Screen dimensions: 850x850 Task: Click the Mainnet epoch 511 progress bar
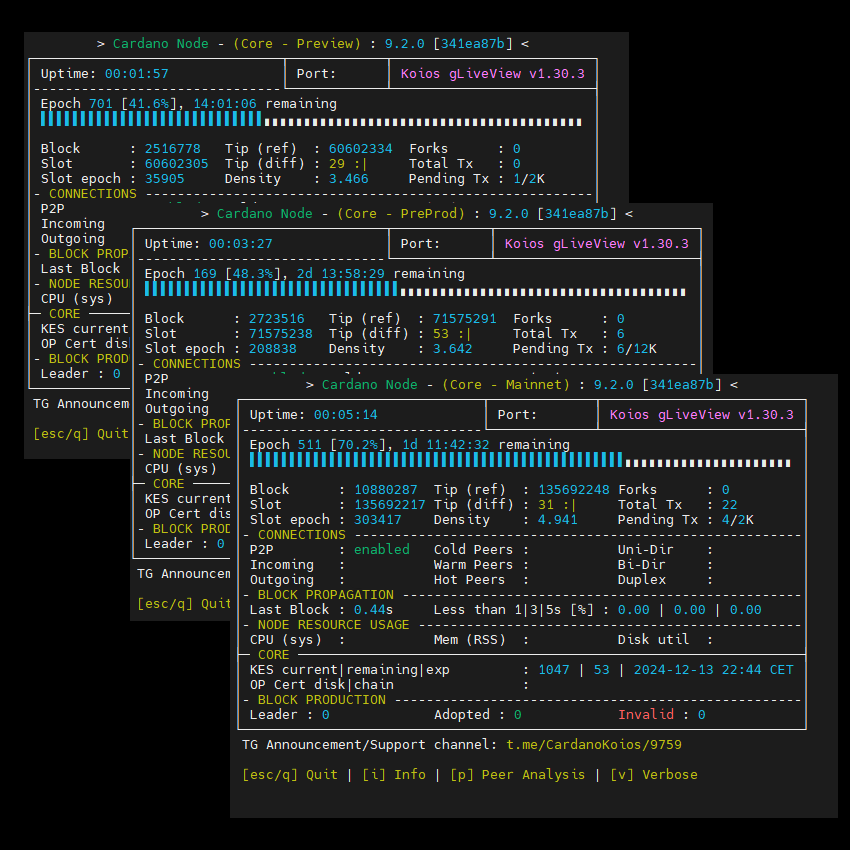coord(520,460)
